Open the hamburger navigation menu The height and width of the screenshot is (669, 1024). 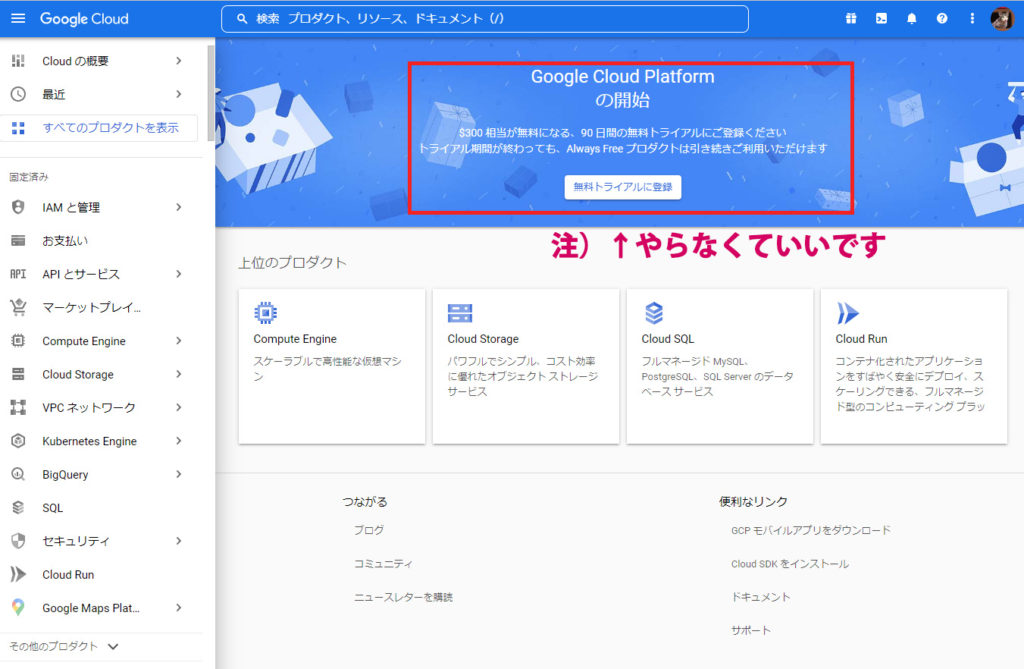(x=18, y=18)
